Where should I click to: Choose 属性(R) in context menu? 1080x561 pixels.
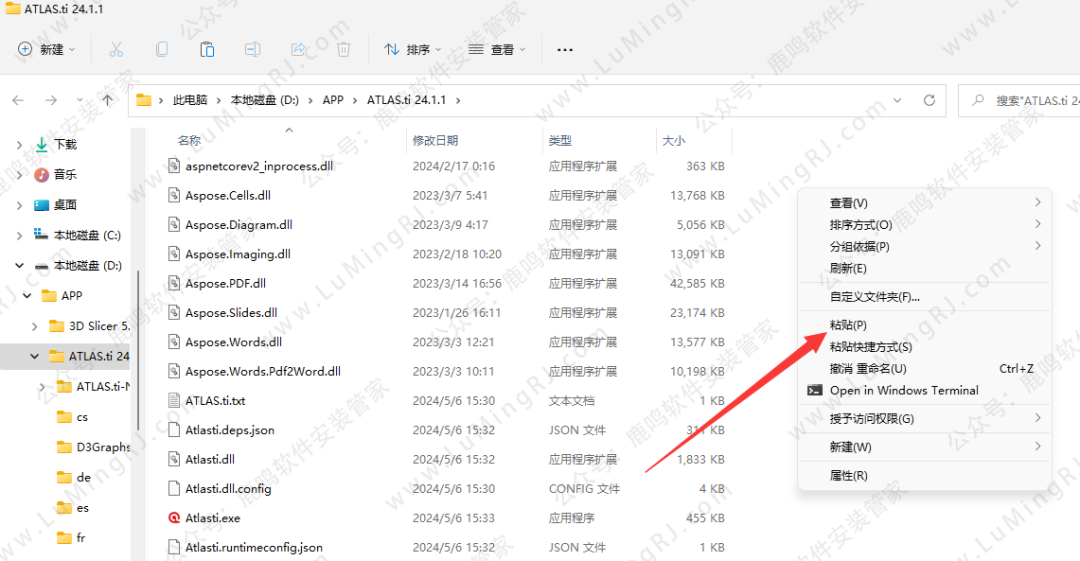[x=924, y=476]
